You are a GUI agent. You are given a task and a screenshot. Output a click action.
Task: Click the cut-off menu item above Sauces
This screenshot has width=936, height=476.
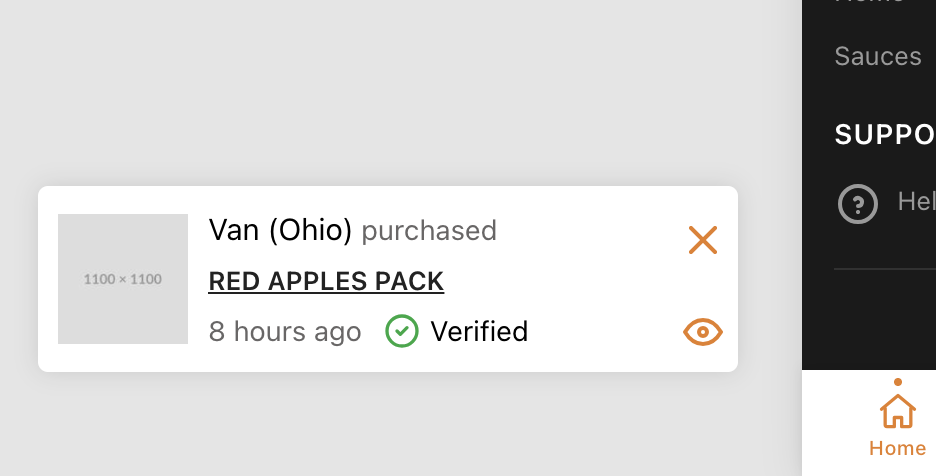(870, 3)
